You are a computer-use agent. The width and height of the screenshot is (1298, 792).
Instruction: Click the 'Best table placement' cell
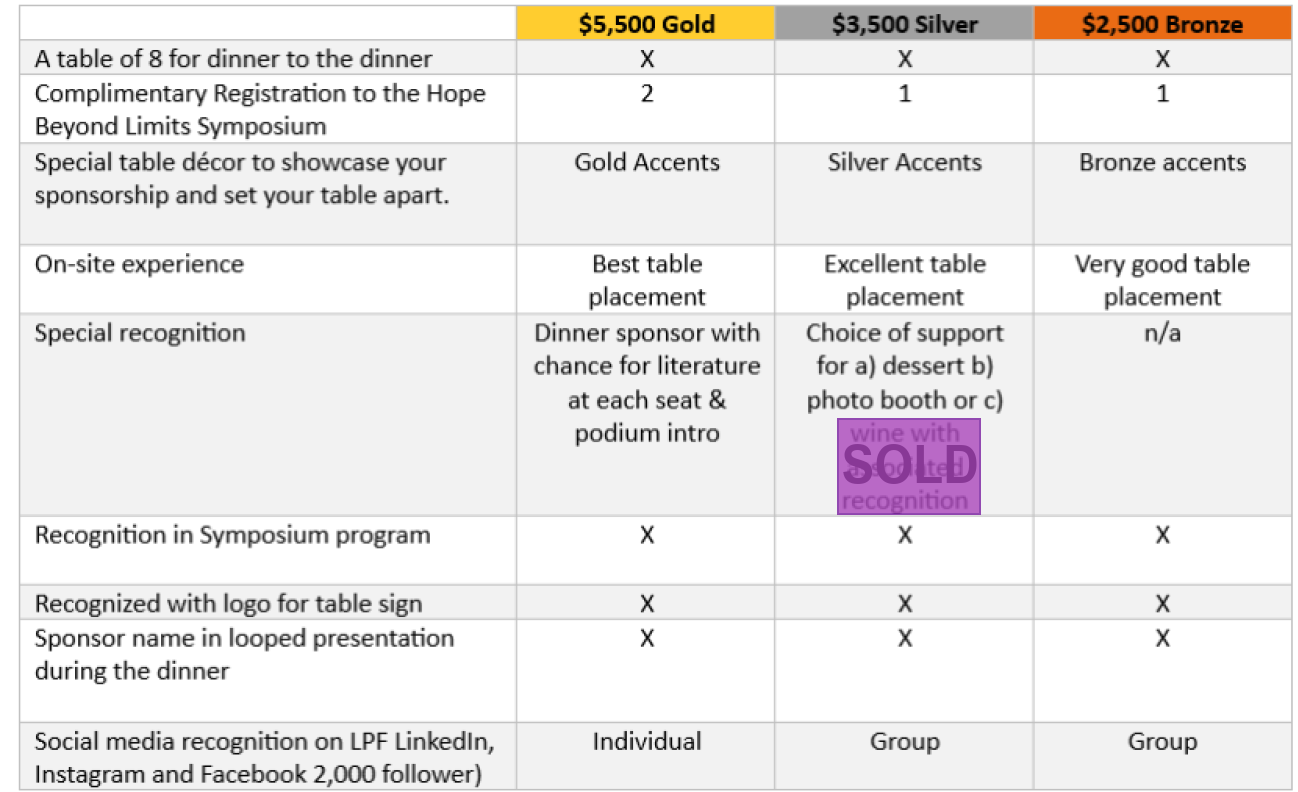click(647, 280)
